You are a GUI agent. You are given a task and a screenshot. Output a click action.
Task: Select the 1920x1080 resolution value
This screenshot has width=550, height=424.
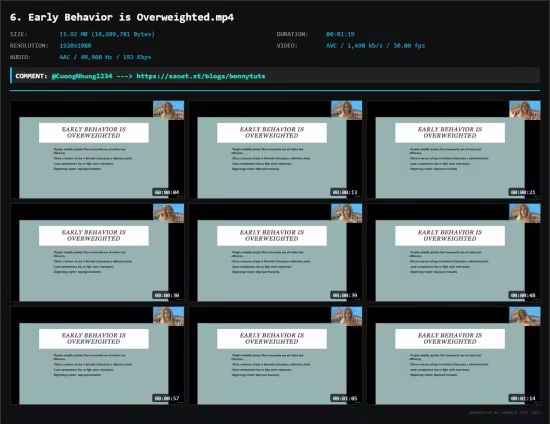[75, 46]
